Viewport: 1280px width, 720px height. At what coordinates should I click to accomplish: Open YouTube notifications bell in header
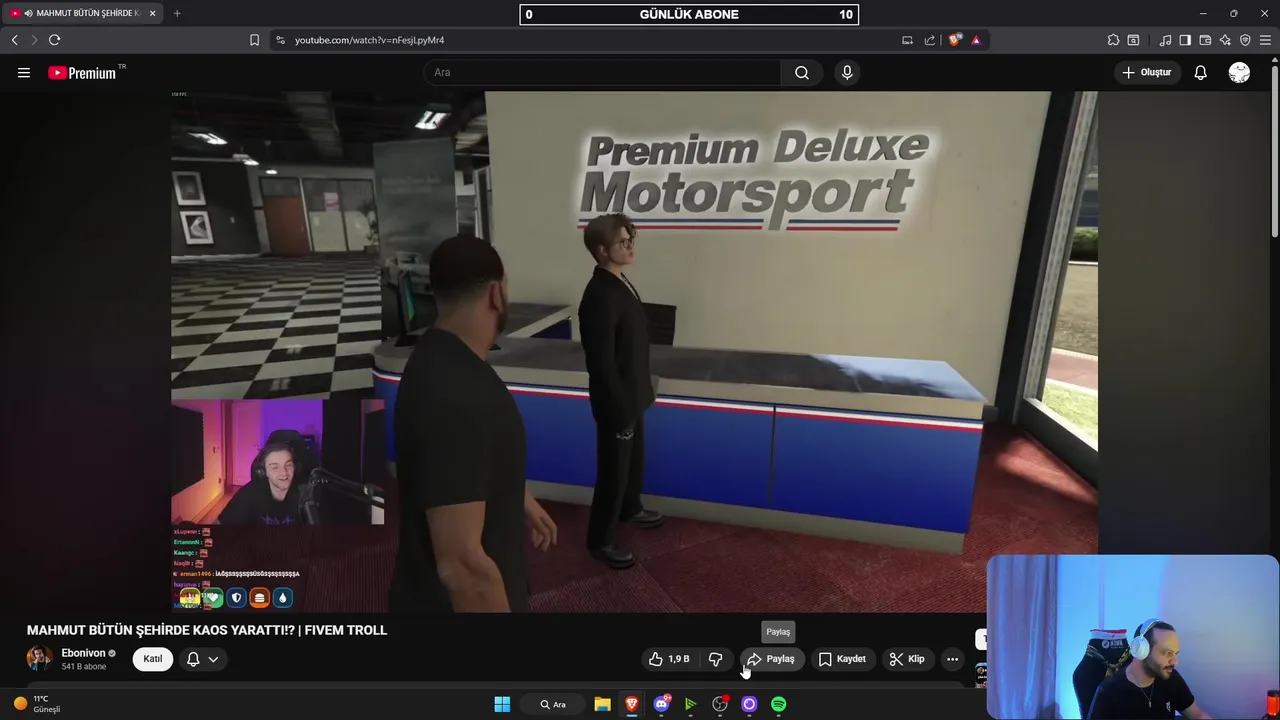1200,72
